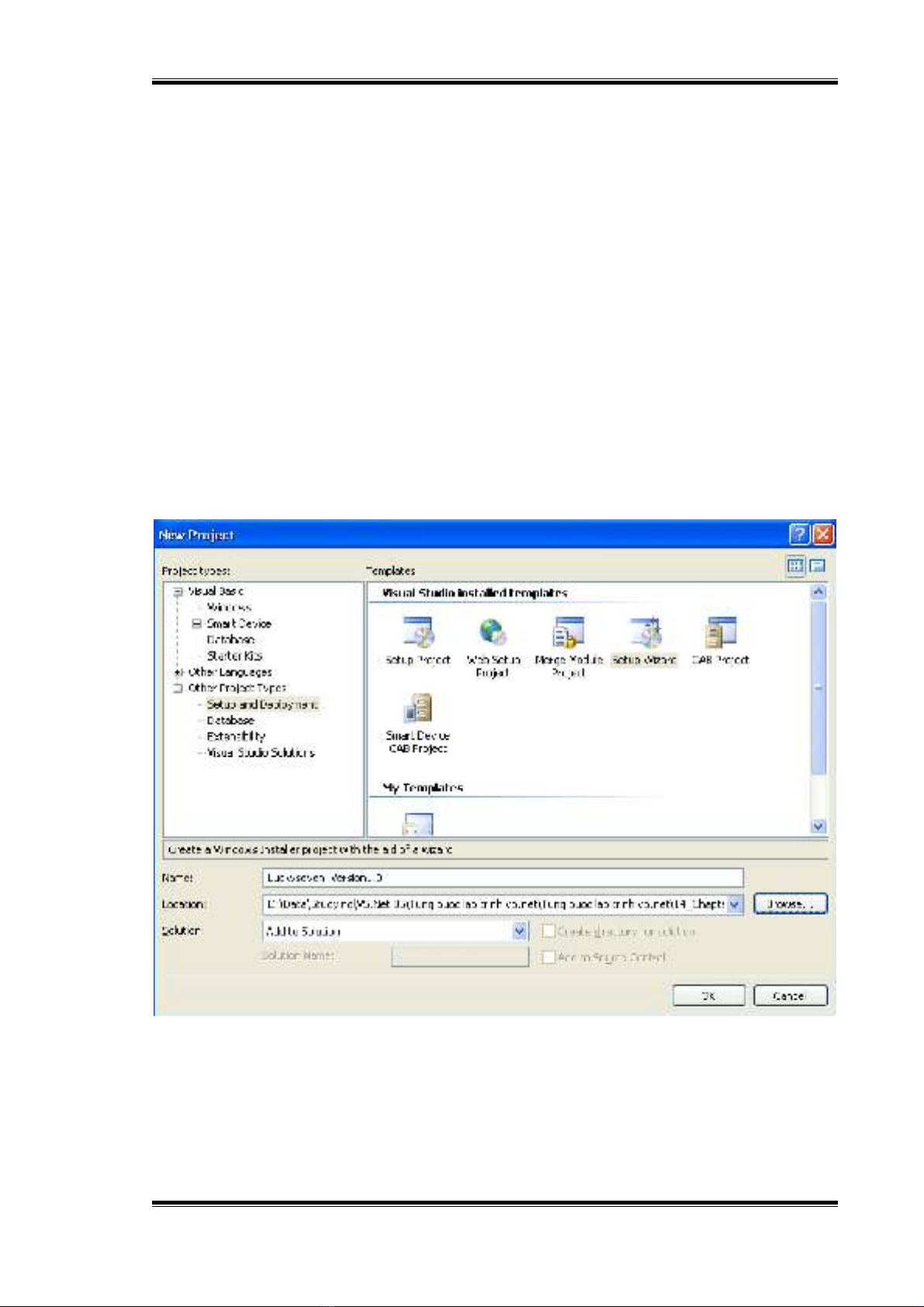Collapse the Visual Basic tree node

coord(178,591)
